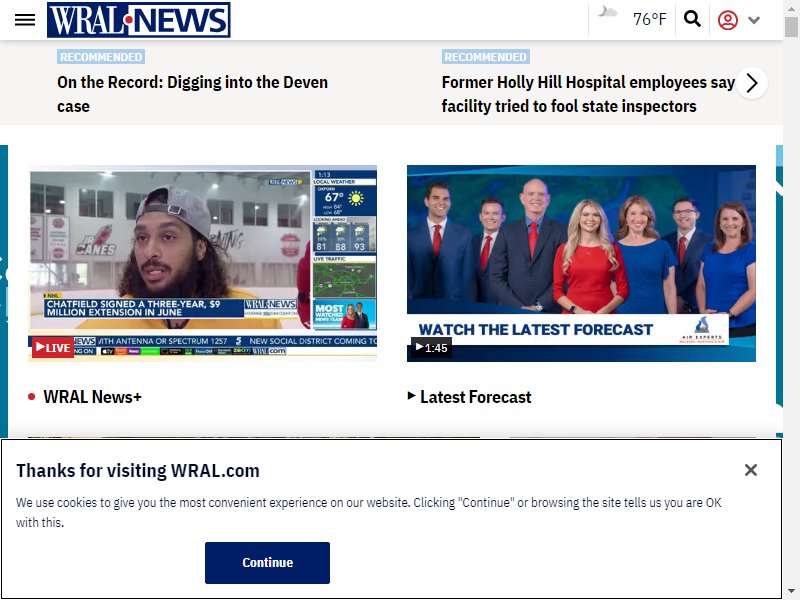Open the hamburger navigation menu
This screenshot has height=600, width=800.
24,20
